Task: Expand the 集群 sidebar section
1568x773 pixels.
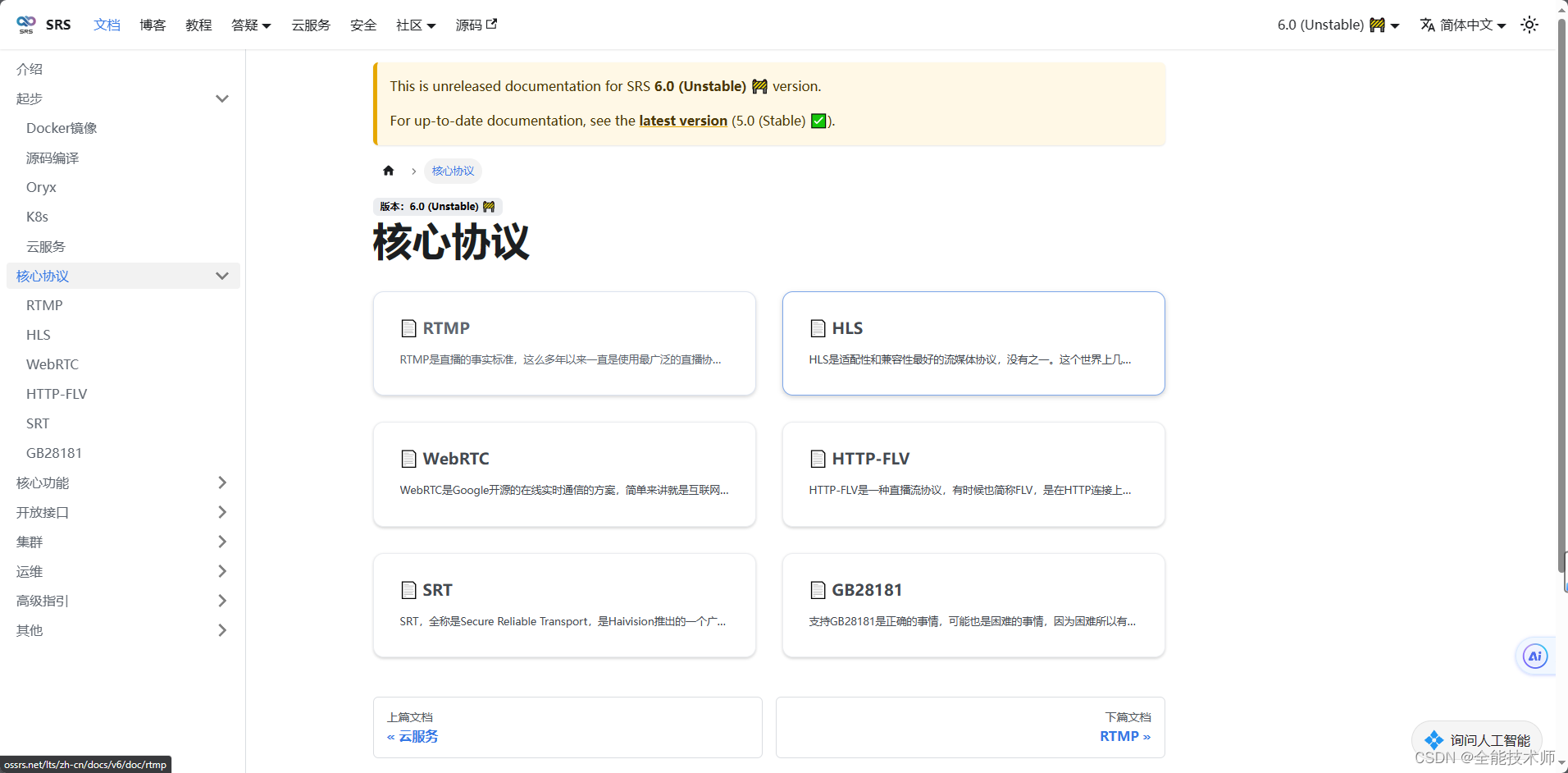Action: pyautogui.click(x=123, y=542)
